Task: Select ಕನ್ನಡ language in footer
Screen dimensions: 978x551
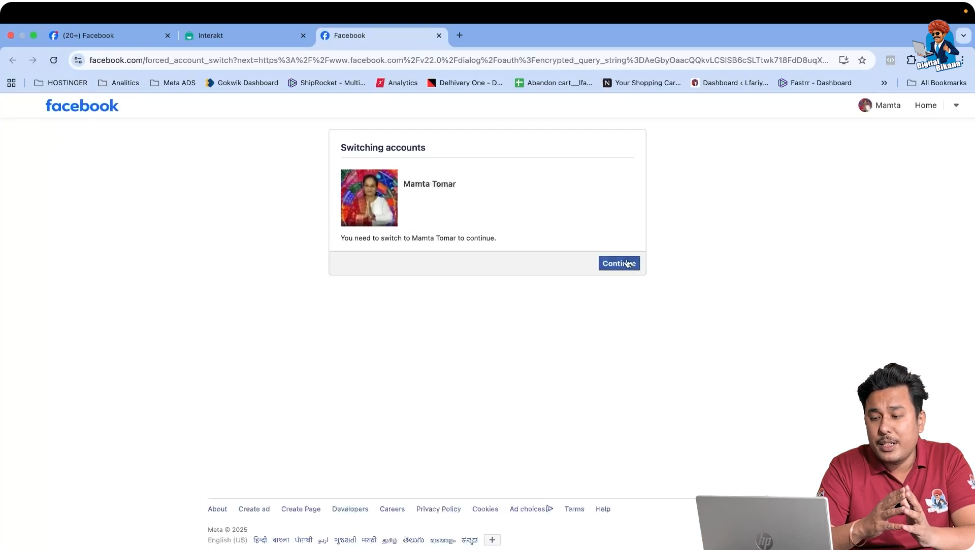Action: [x=469, y=540]
